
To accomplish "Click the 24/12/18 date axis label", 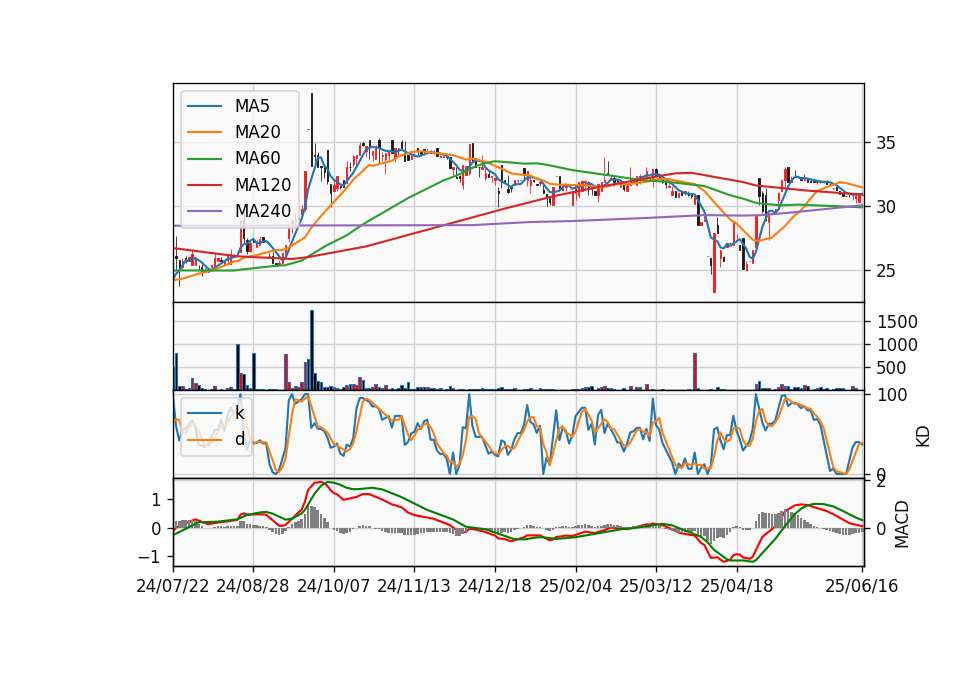I will click(495, 586).
